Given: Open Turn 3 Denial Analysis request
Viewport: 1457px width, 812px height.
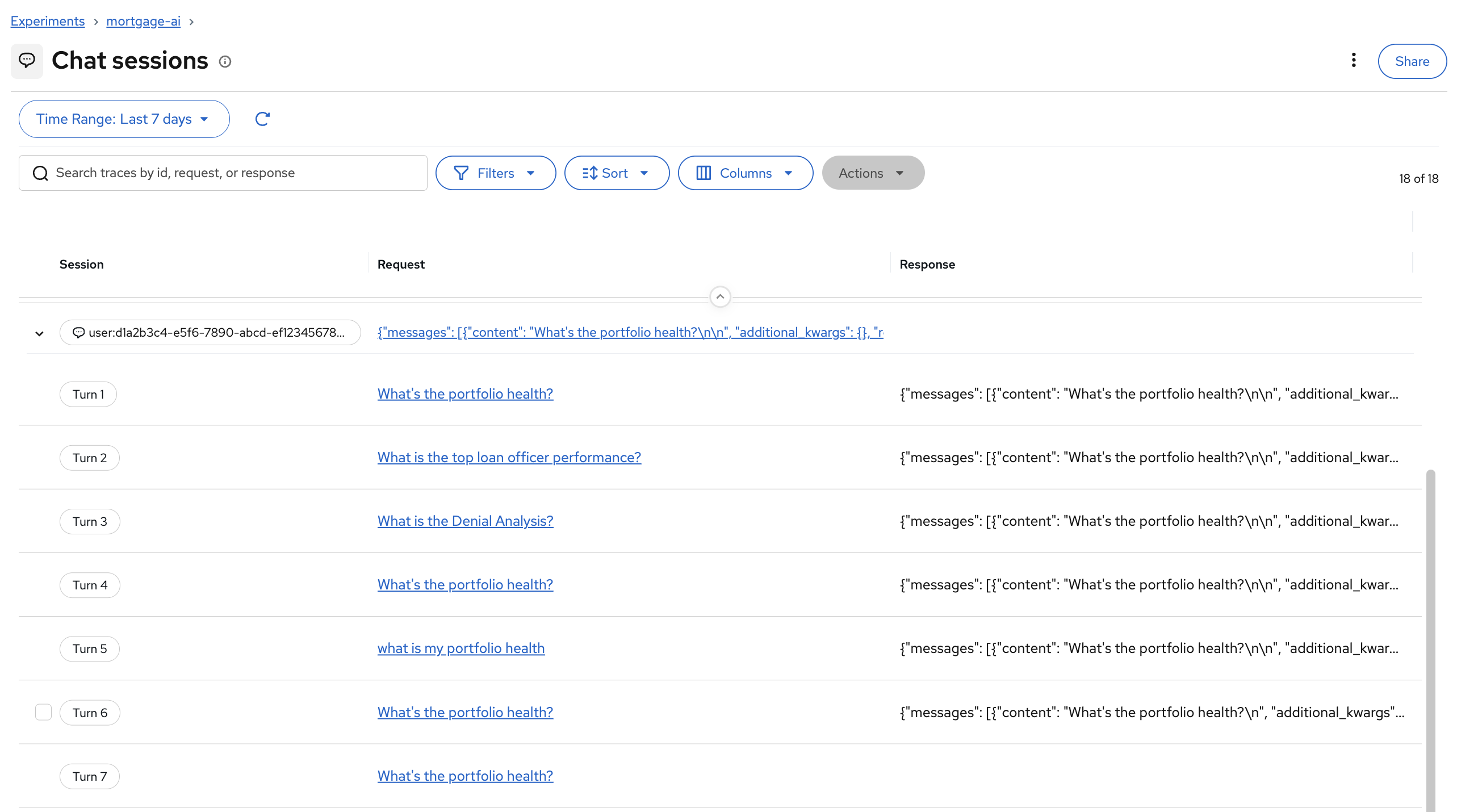Looking at the screenshot, I should (465, 521).
